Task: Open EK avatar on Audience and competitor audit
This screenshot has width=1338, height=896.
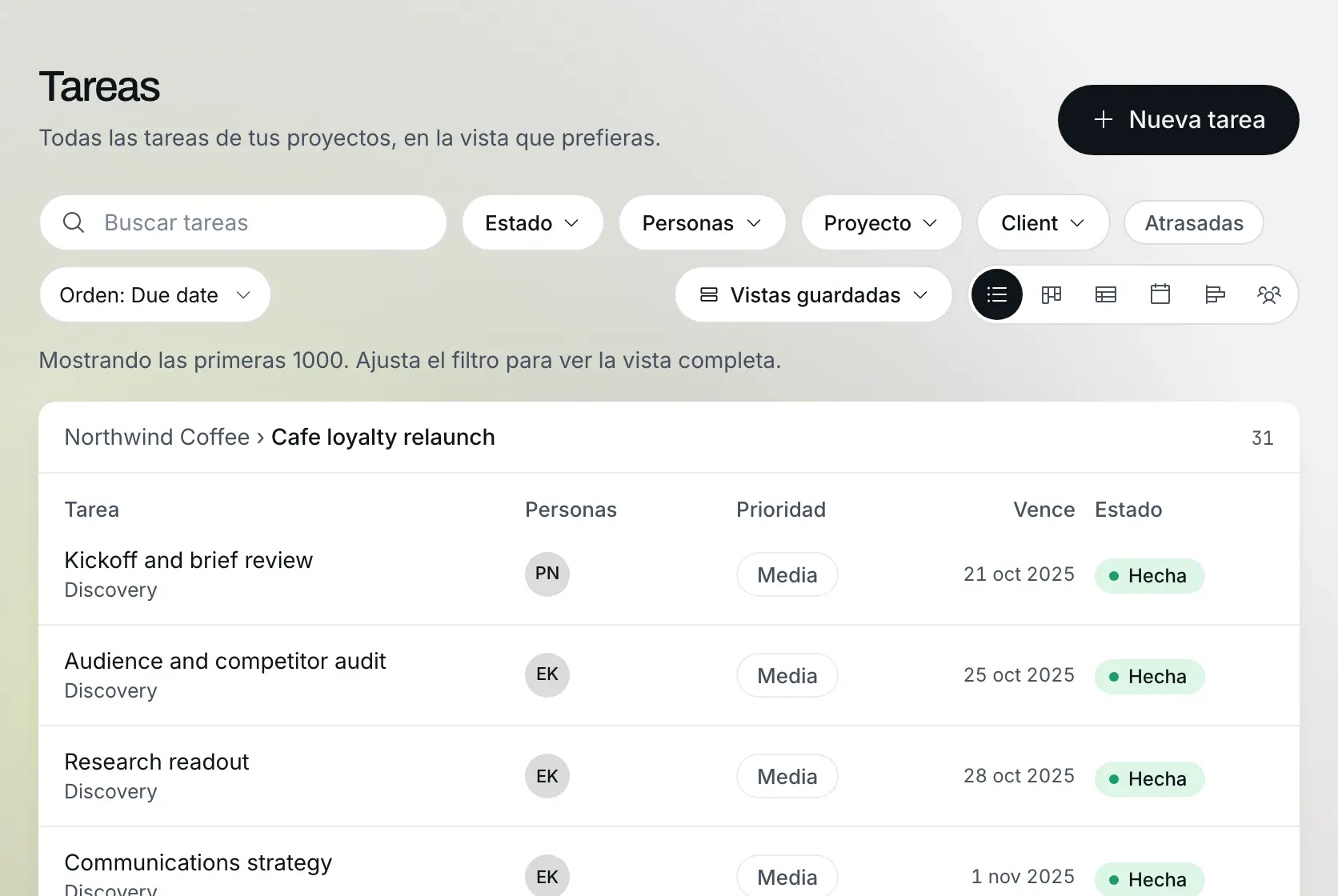Action: coord(547,674)
